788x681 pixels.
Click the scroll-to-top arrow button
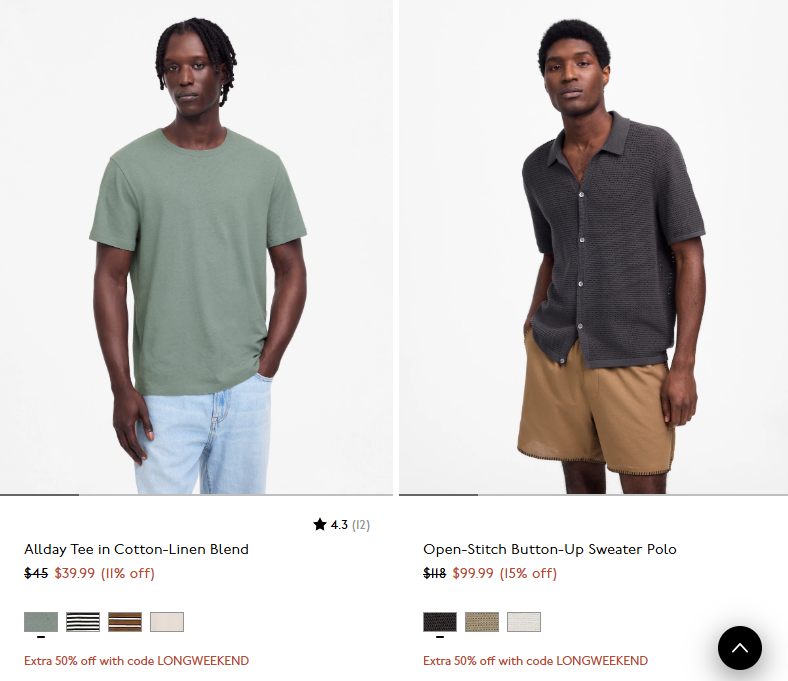[x=739, y=648]
